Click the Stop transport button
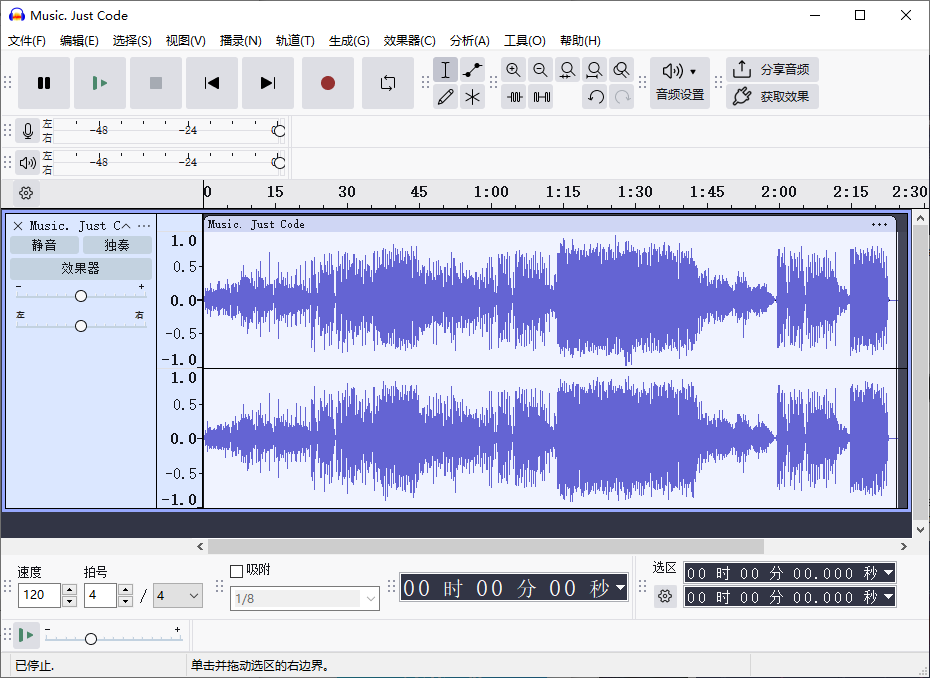Screen dimensions: 930x678 pyautogui.click(x=156, y=83)
